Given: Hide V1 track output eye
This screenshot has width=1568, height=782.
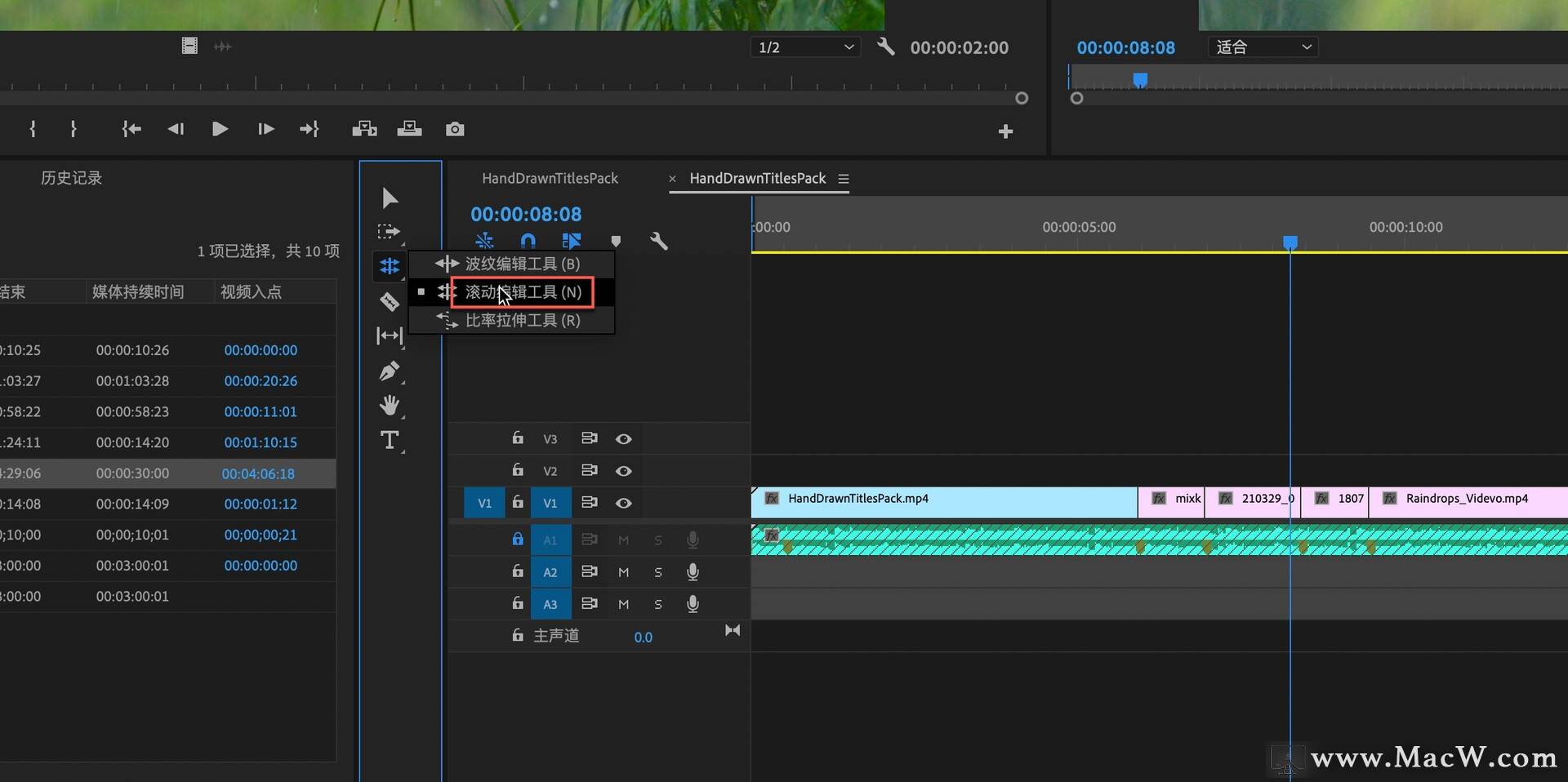Looking at the screenshot, I should [624, 503].
